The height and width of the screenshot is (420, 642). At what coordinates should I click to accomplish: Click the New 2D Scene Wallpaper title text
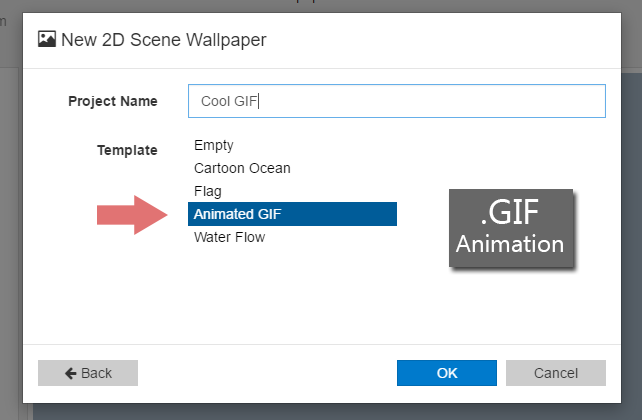coord(164,40)
